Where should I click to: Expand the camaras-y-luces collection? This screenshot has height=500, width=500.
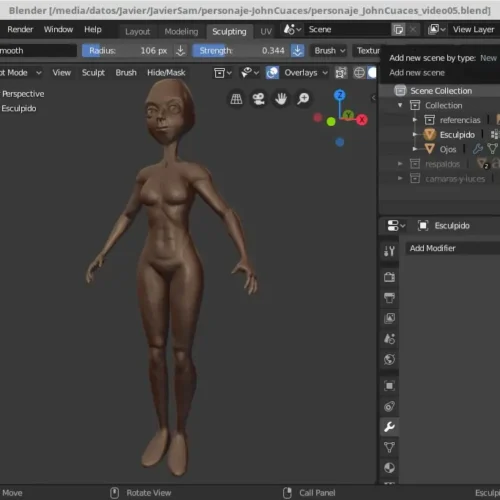(x=400, y=178)
